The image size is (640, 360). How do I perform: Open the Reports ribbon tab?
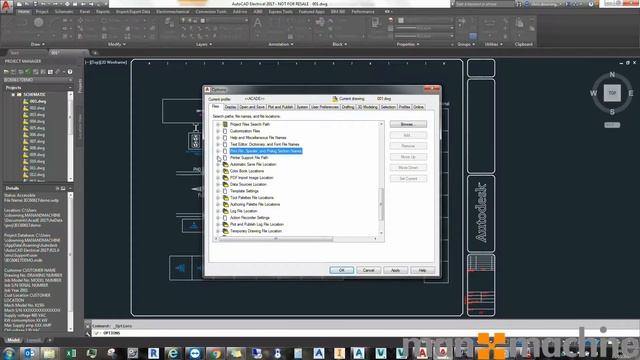pyautogui.click(x=103, y=11)
